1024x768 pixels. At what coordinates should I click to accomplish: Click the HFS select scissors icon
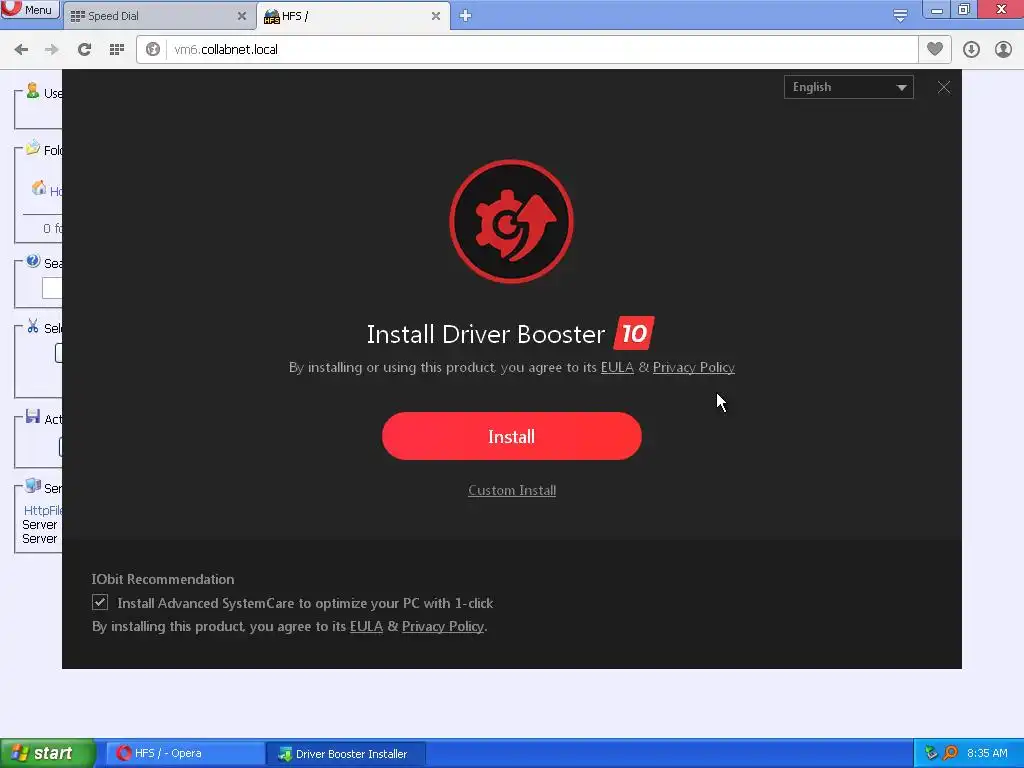coord(33,327)
